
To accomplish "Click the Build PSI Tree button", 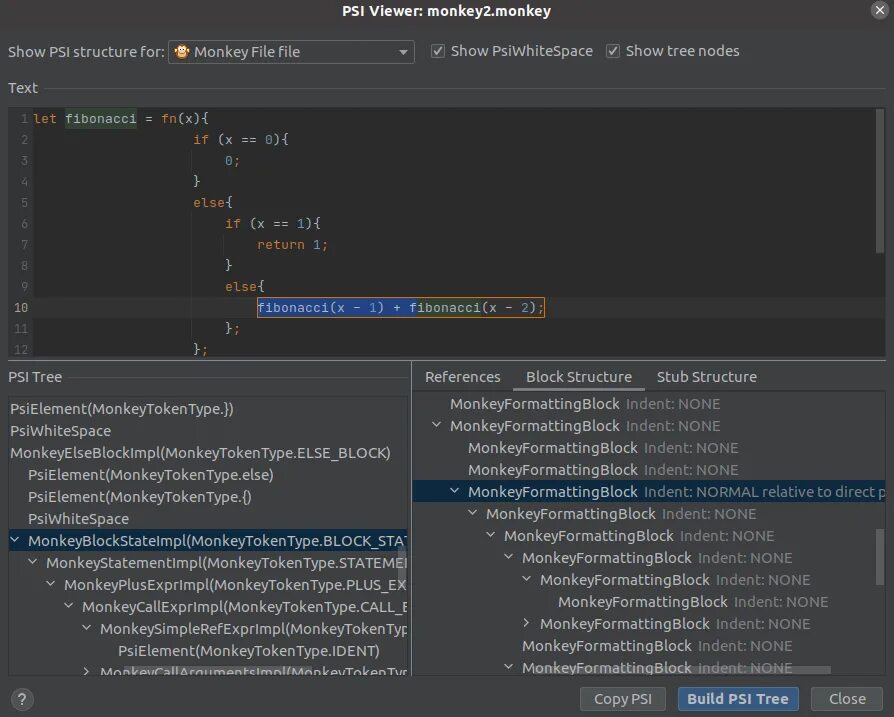I will click(x=738, y=698).
